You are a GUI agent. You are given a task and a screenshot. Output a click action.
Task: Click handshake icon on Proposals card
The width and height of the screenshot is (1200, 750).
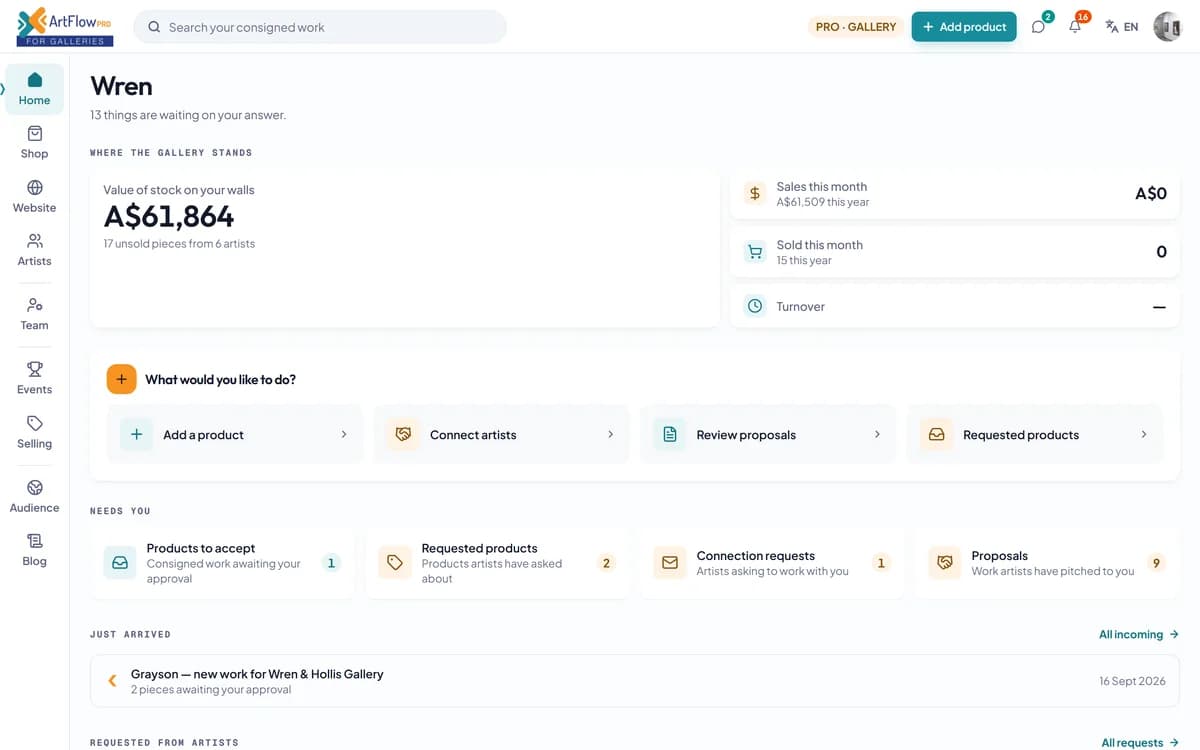pos(945,563)
